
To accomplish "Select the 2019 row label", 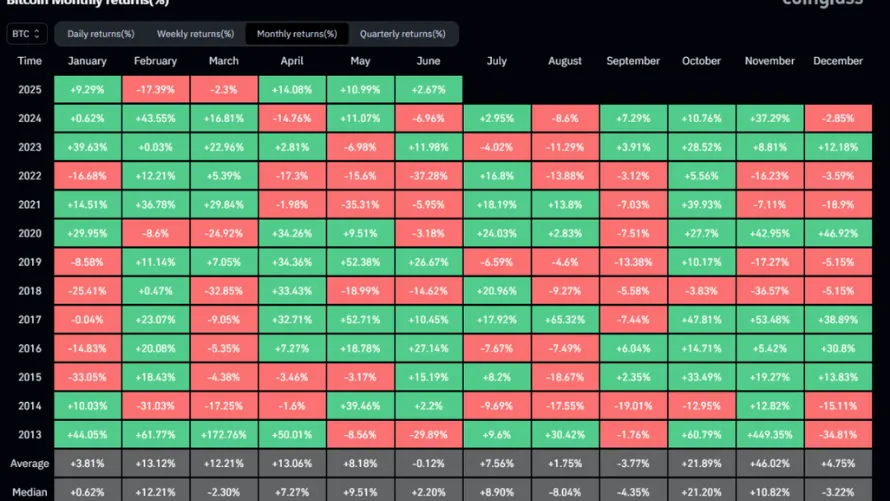I will pos(30,262).
